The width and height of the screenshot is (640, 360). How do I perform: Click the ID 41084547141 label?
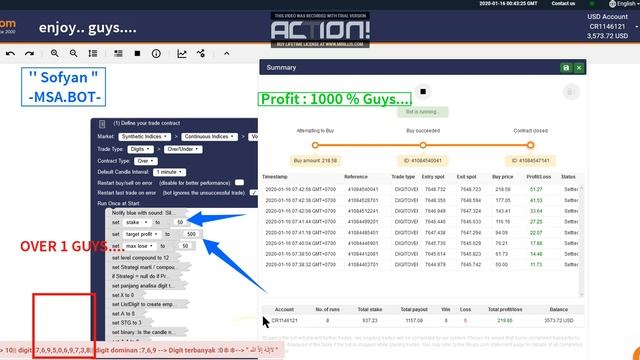coord(531,160)
